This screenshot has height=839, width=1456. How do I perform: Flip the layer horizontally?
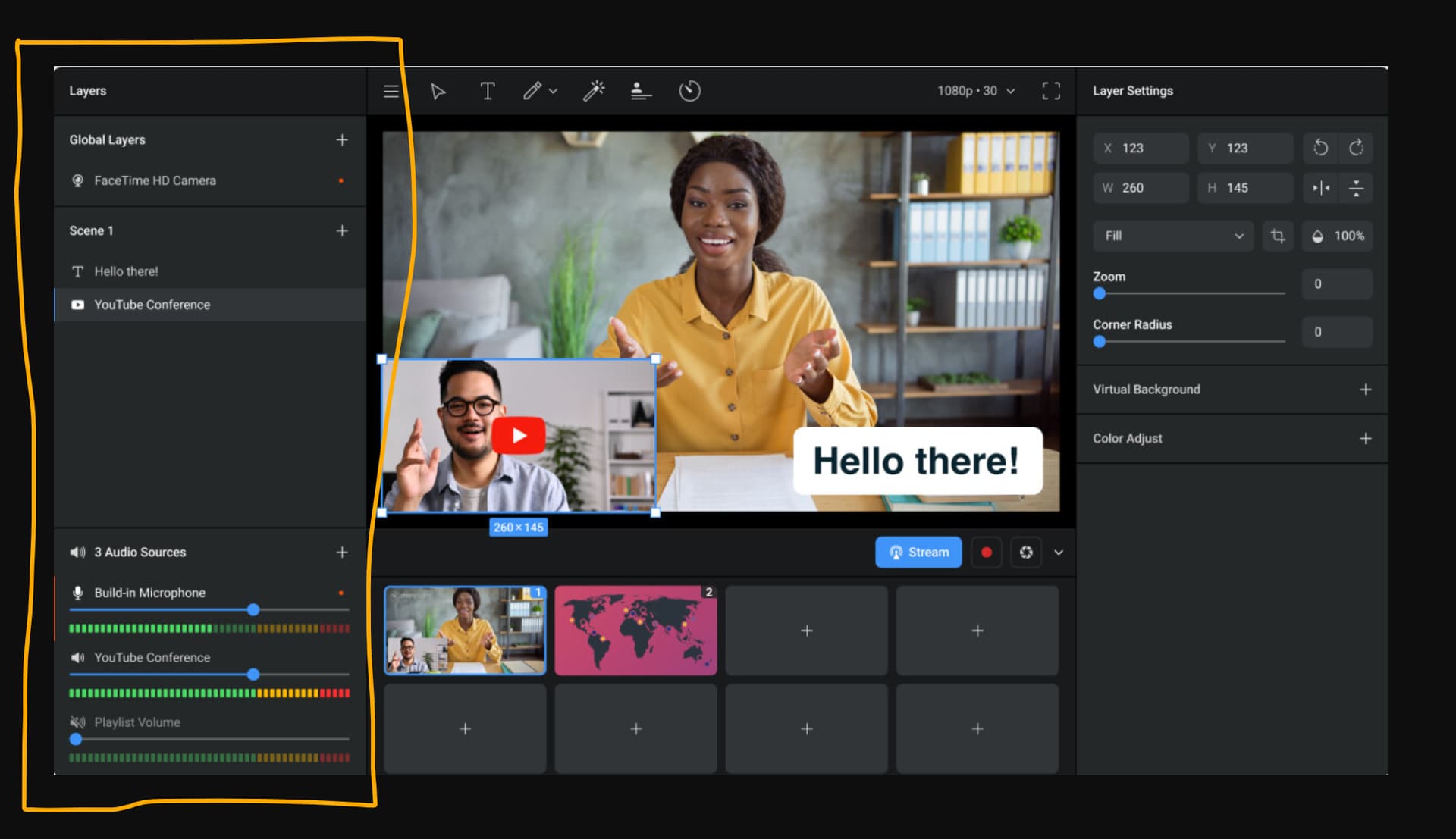tap(1321, 188)
